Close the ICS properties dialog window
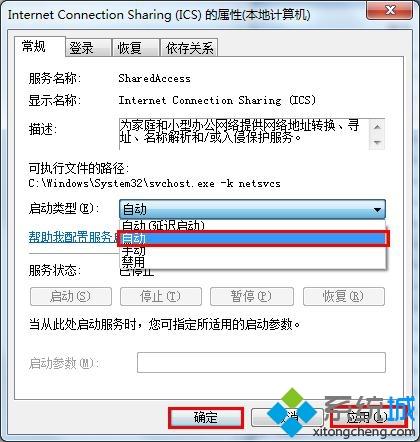Image resolution: width=420 pixels, height=442 pixels. pos(390,10)
